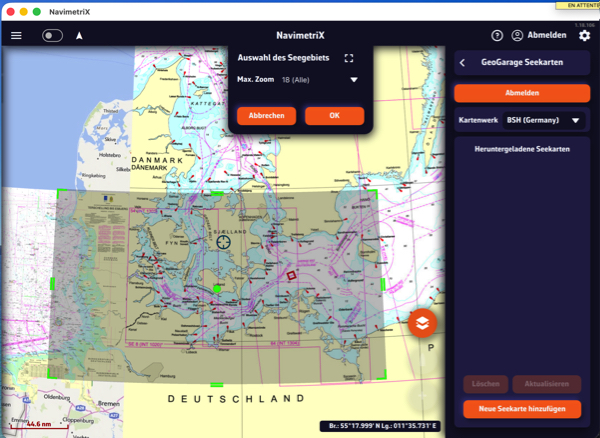Click the SJÆLLAND label on the map
The height and width of the screenshot is (438, 600).
click(230, 232)
